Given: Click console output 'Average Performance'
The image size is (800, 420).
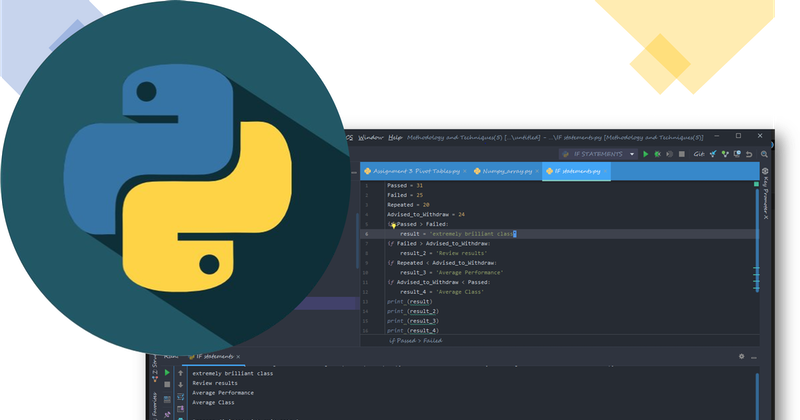Looking at the screenshot, I should coord(223,393).
